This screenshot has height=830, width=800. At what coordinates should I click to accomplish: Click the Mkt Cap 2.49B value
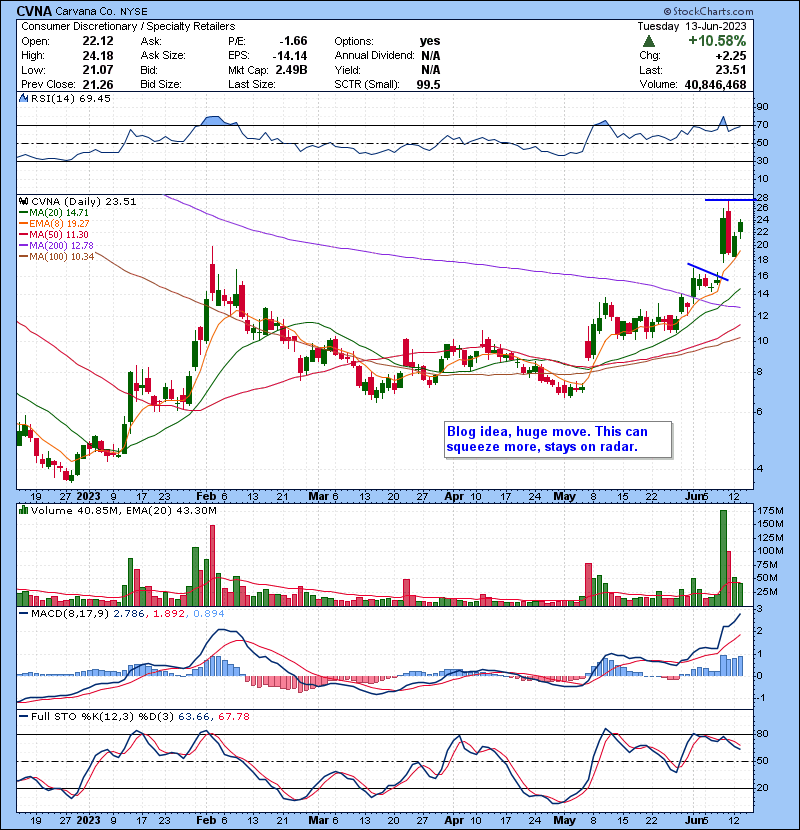[x=291, y=70]
